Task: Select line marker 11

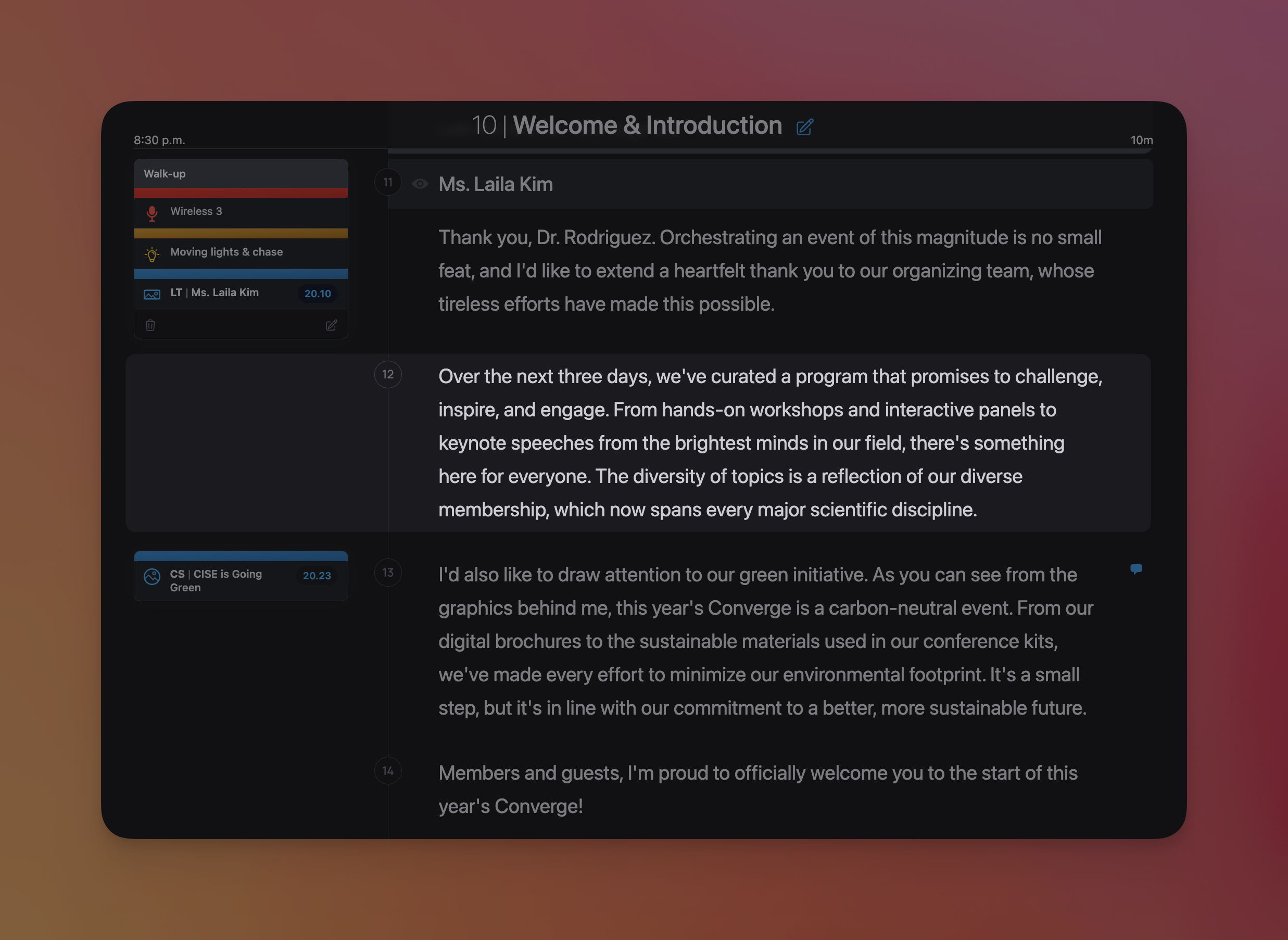Action: coord(387,182)
